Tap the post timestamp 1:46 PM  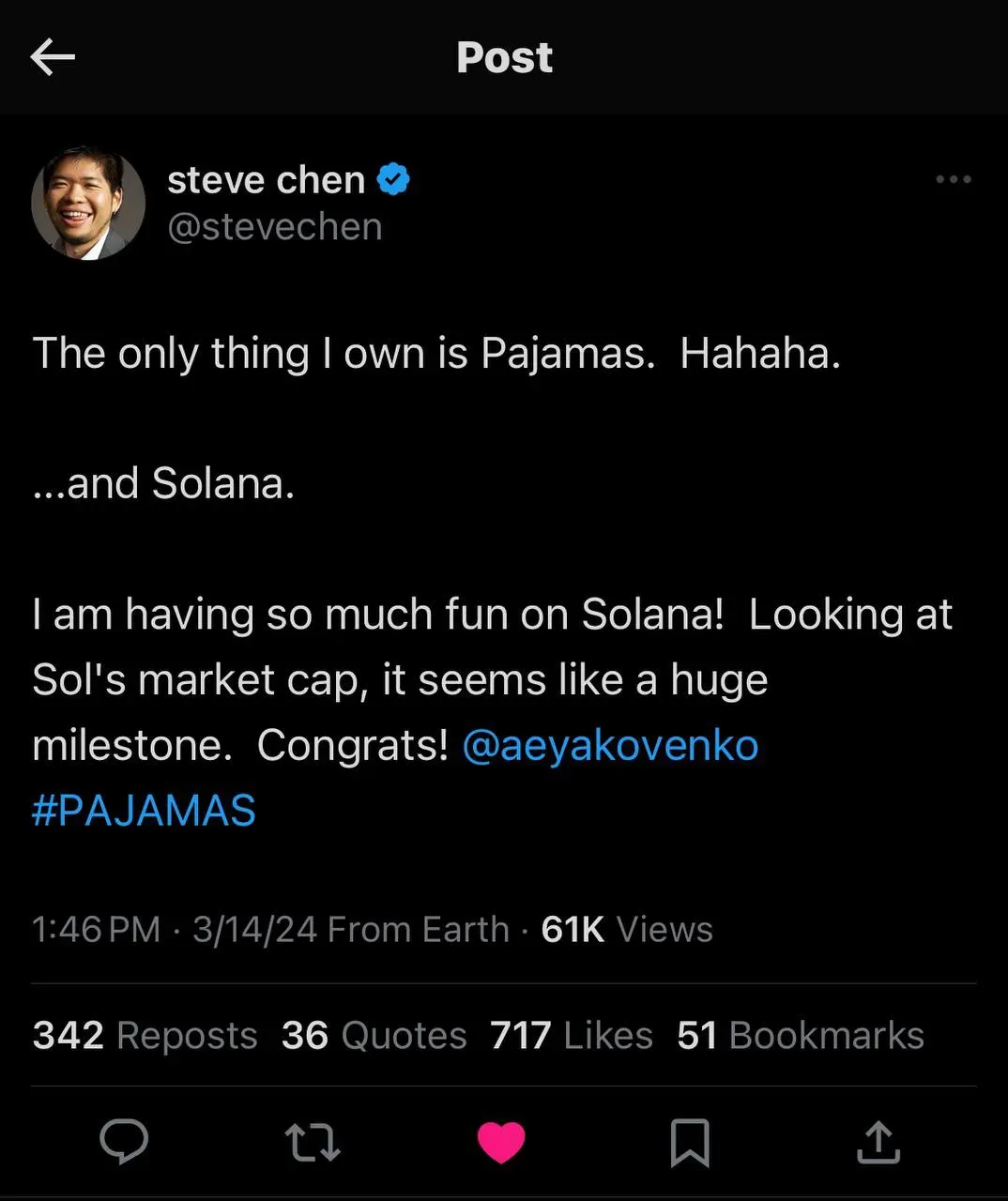[x=96, y=930]
